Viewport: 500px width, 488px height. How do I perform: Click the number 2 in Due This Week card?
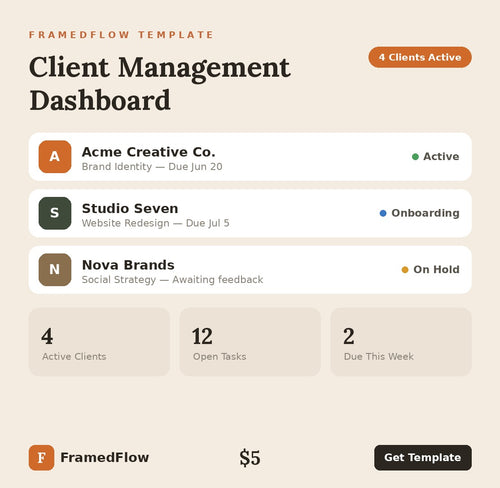coord(349,336)
